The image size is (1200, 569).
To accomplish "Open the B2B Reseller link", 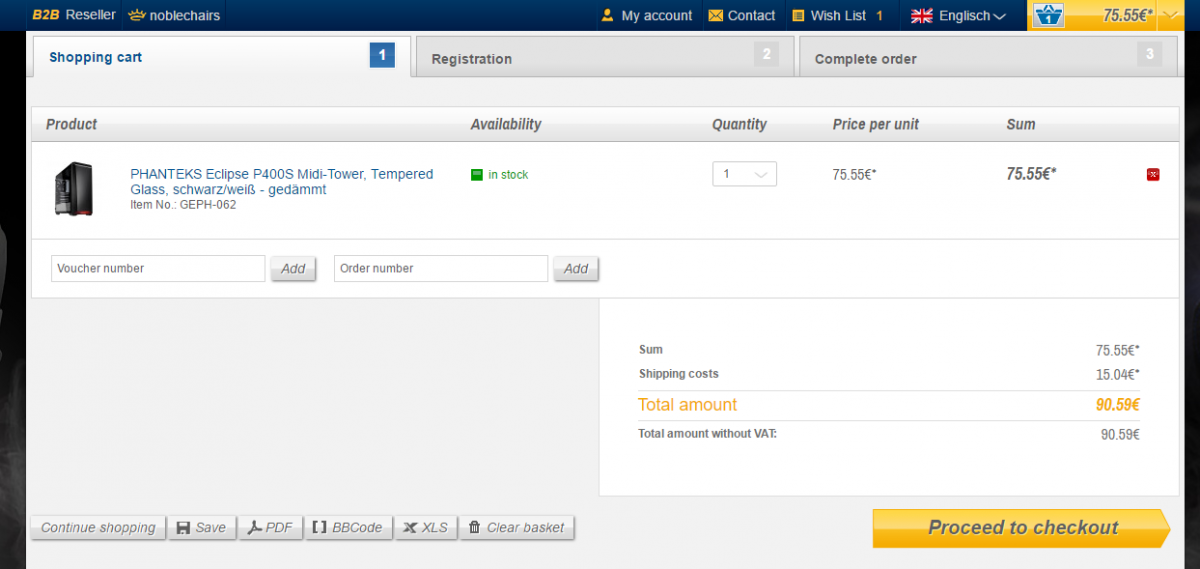I will 74,15.
